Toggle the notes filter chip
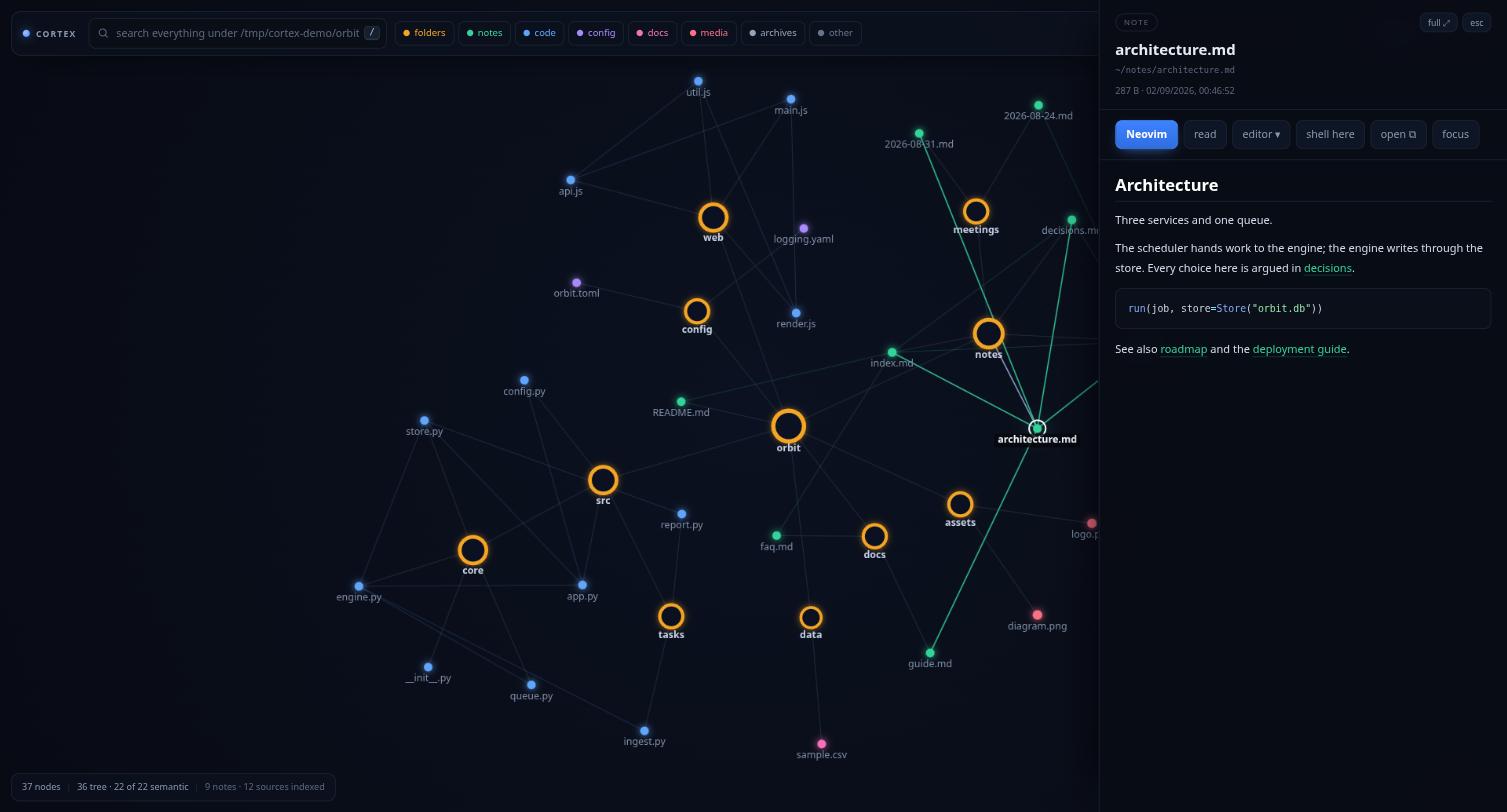This screenshot has width=1507, height=812. point(485,33)
